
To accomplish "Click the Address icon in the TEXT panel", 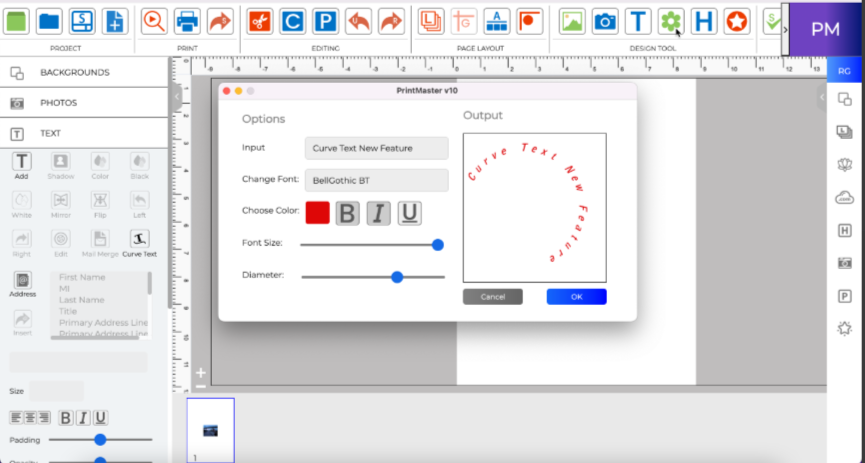I will click(22, 280).
